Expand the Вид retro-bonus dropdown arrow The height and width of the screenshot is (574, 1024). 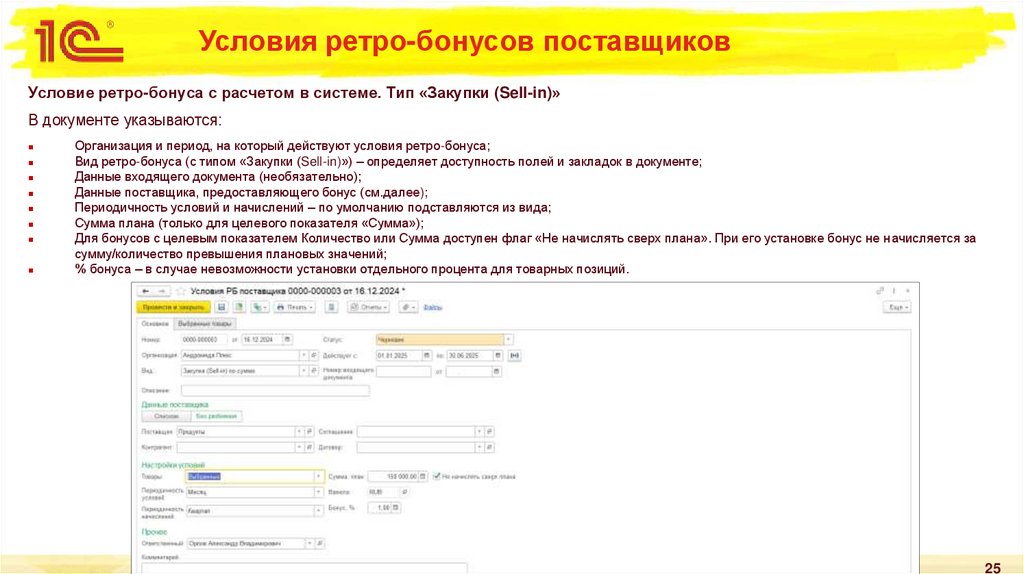point(304,371)
